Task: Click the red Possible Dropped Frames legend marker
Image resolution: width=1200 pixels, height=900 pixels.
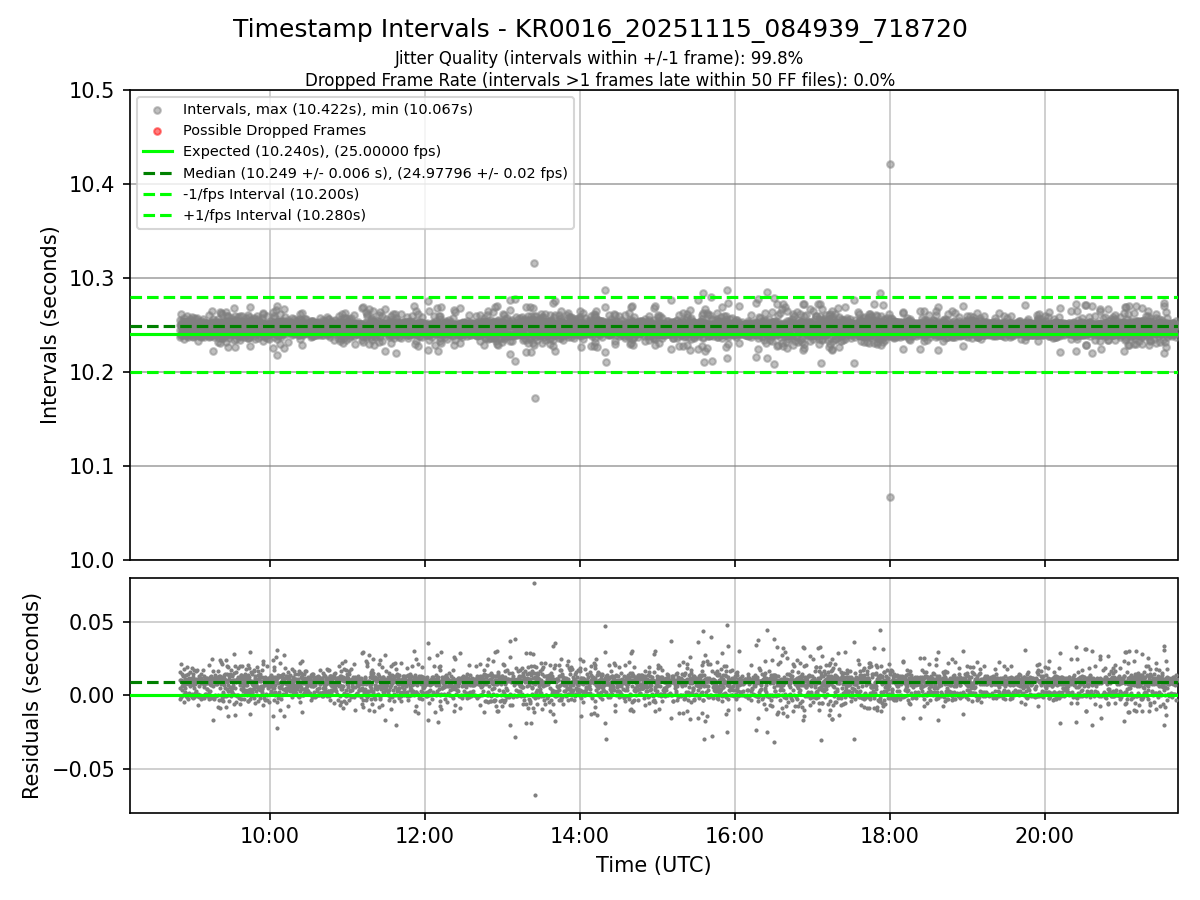Action: [x=157, y=131]
